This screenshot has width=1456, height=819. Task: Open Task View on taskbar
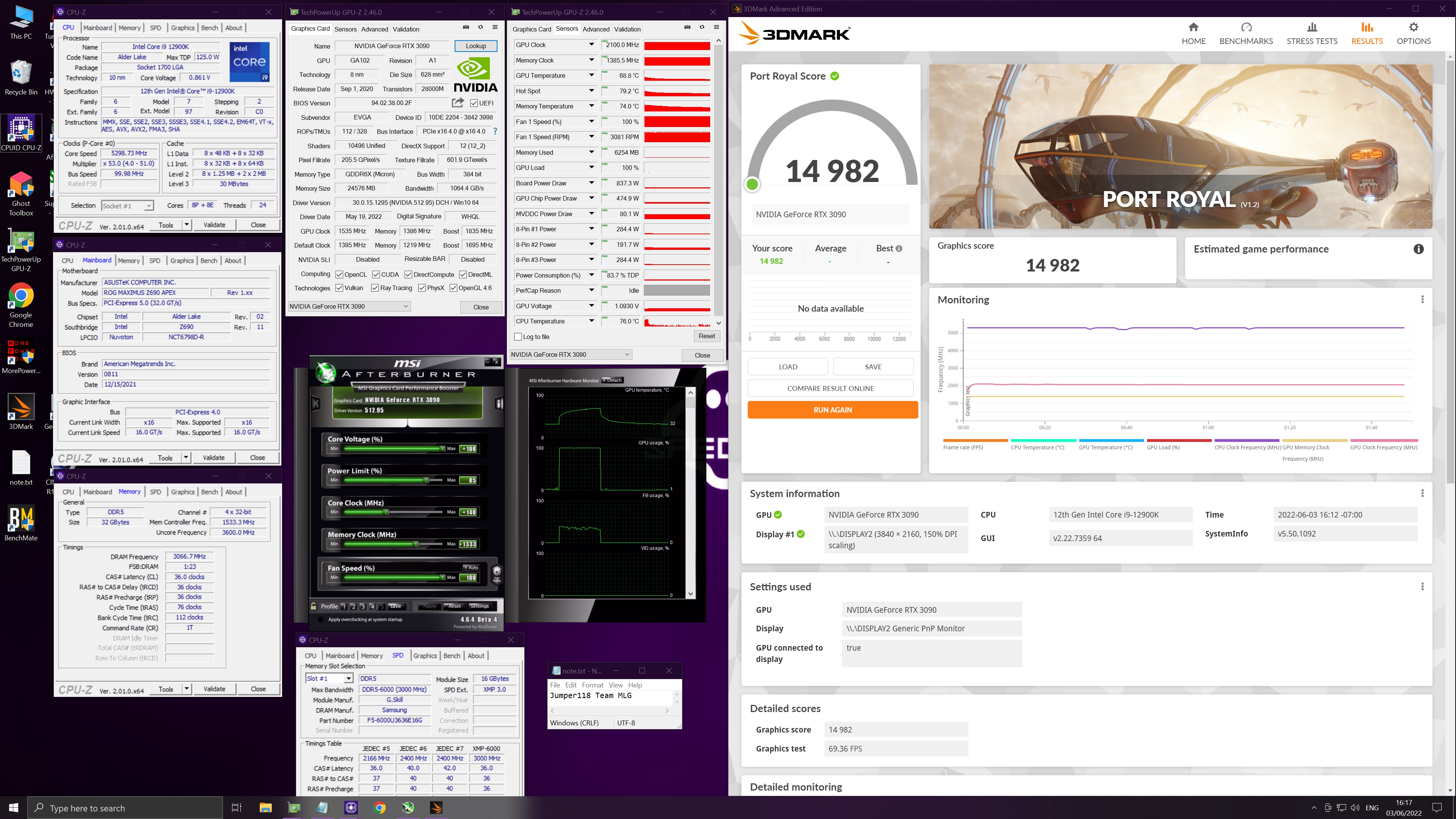236,808
